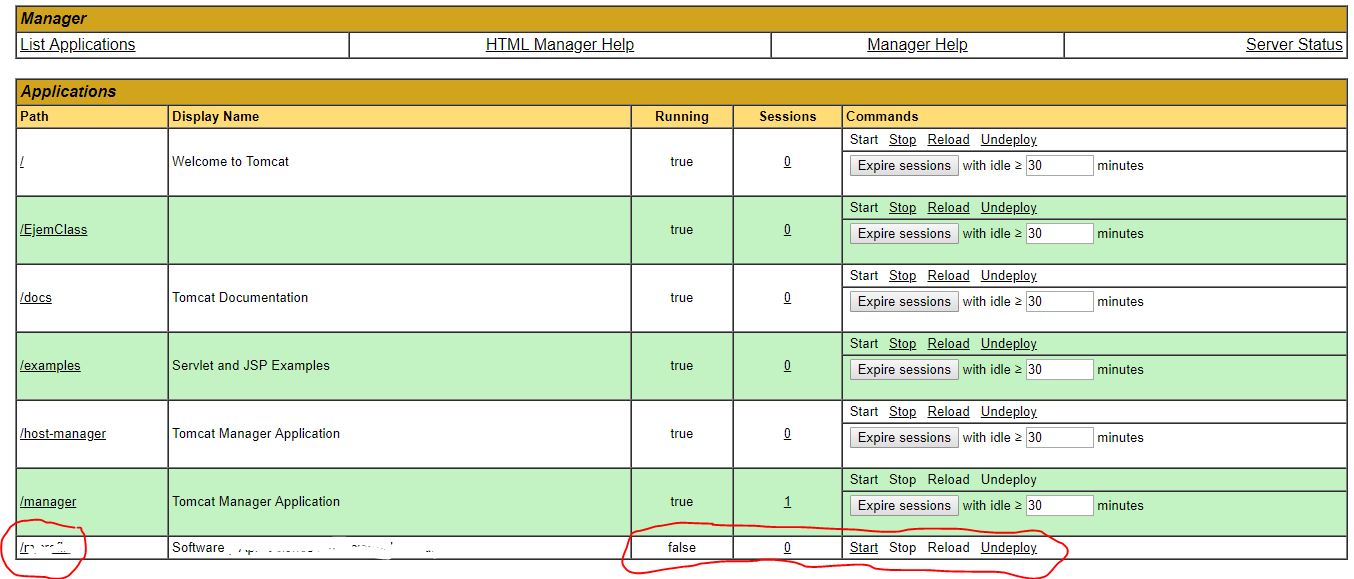Screen dimensions: 1354x579
Task: Expire sessions for /examples
Action: coord(904,370)
